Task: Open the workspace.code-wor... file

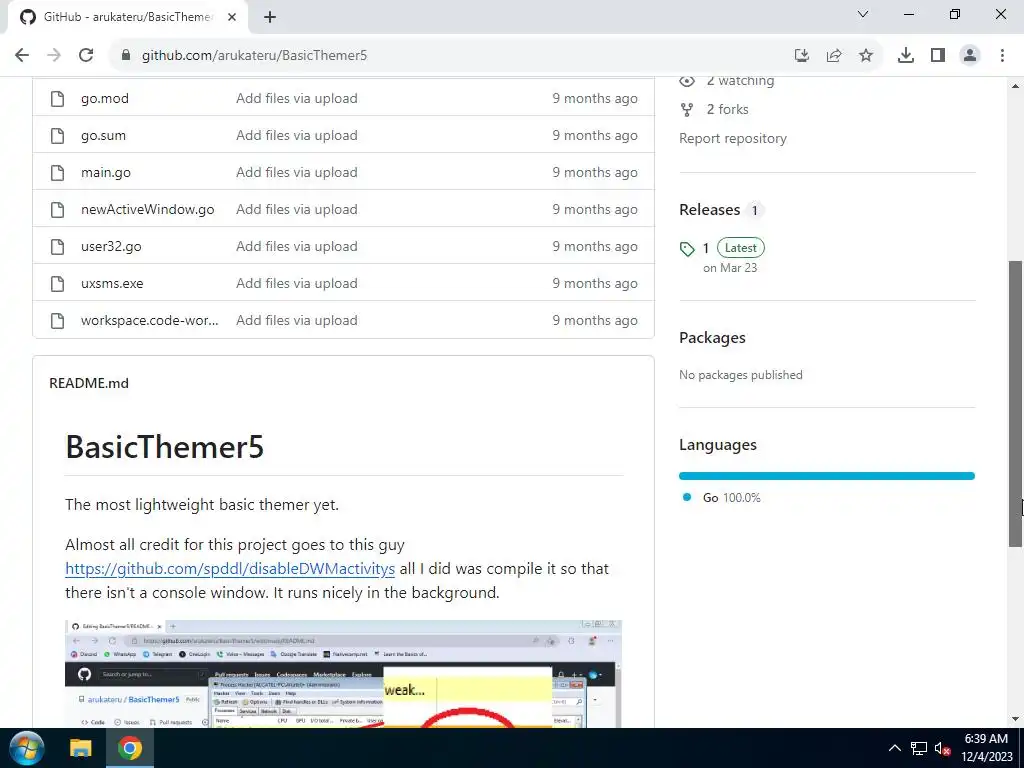Action: click(150, 321)
